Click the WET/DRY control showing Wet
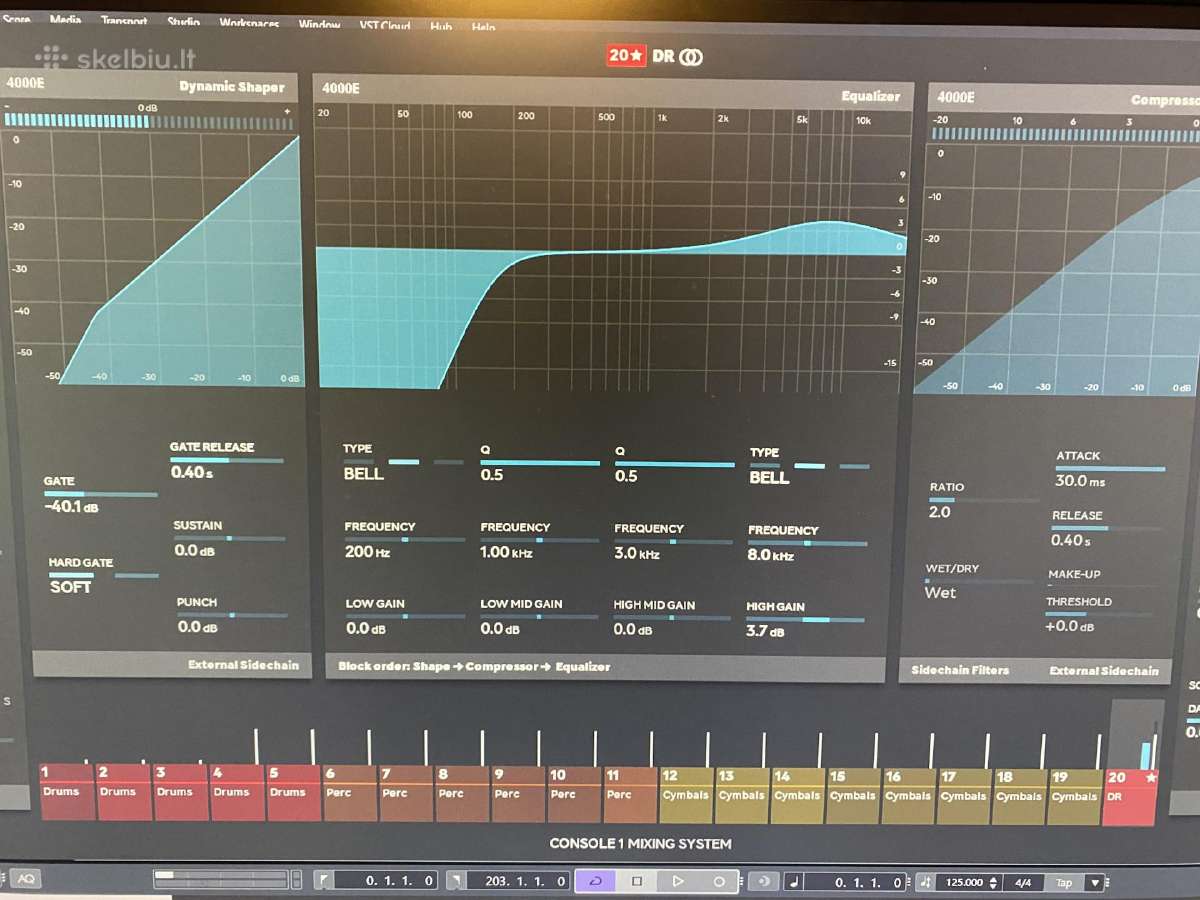Image resolution: width=1200 pixels, height=900 pixels. [x=980, y=581]
